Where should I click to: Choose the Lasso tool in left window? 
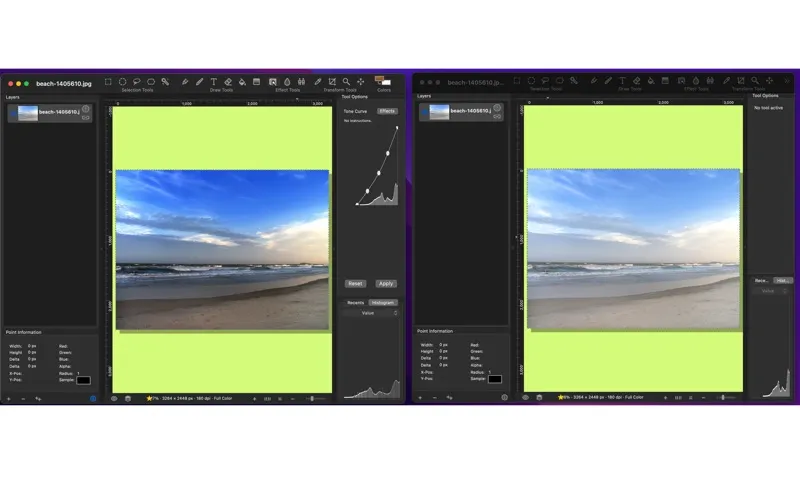click(137, 82)
